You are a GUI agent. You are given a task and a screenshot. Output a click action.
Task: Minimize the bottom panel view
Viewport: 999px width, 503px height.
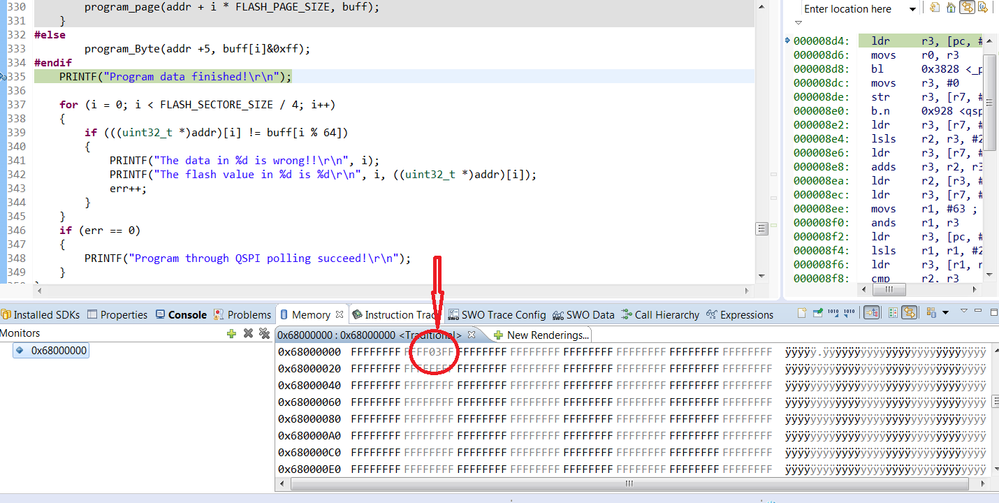(x=978, y=310)
